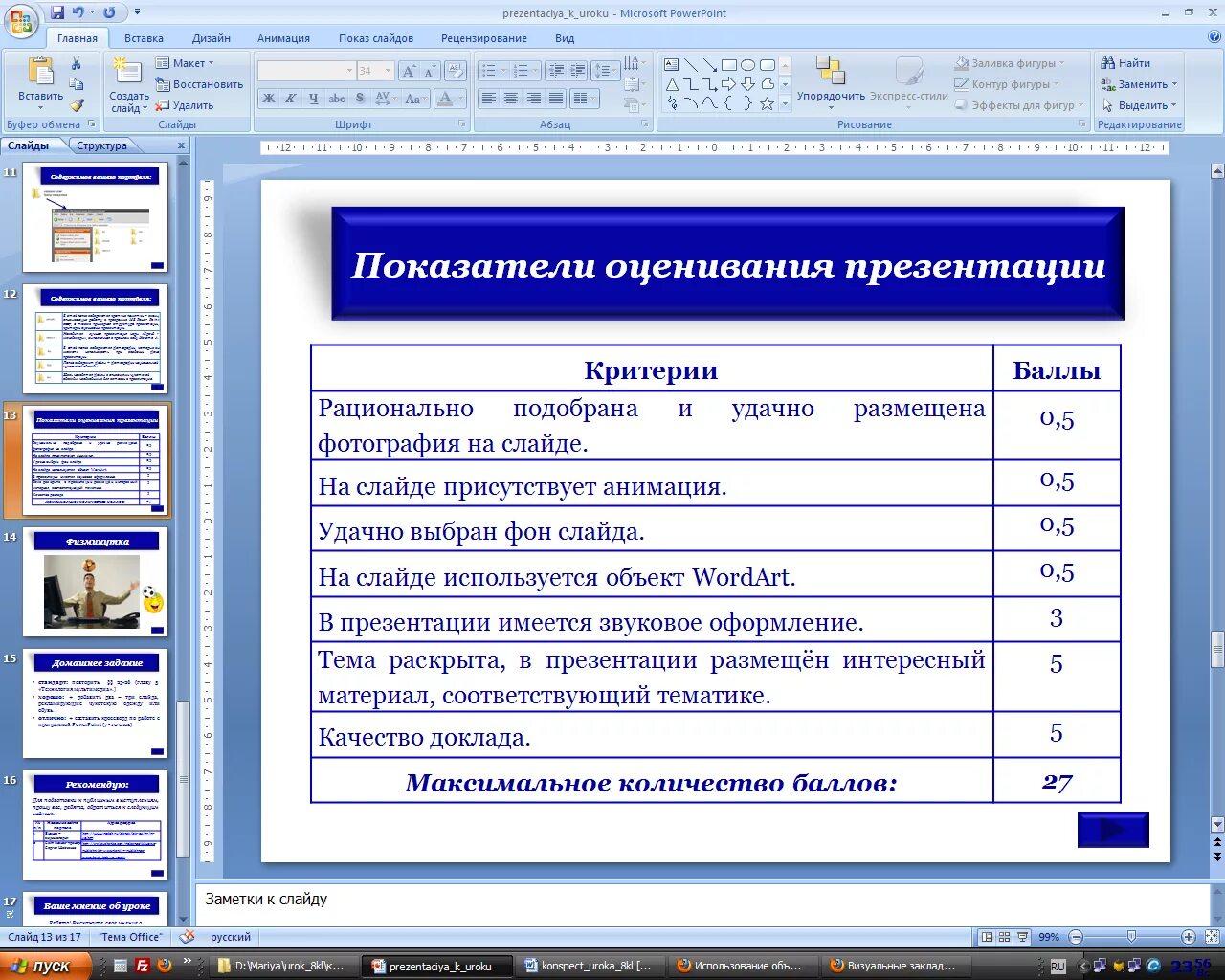Save the presentation from Quick Access toolbar
1225x980 pixels.
(57, 13)
